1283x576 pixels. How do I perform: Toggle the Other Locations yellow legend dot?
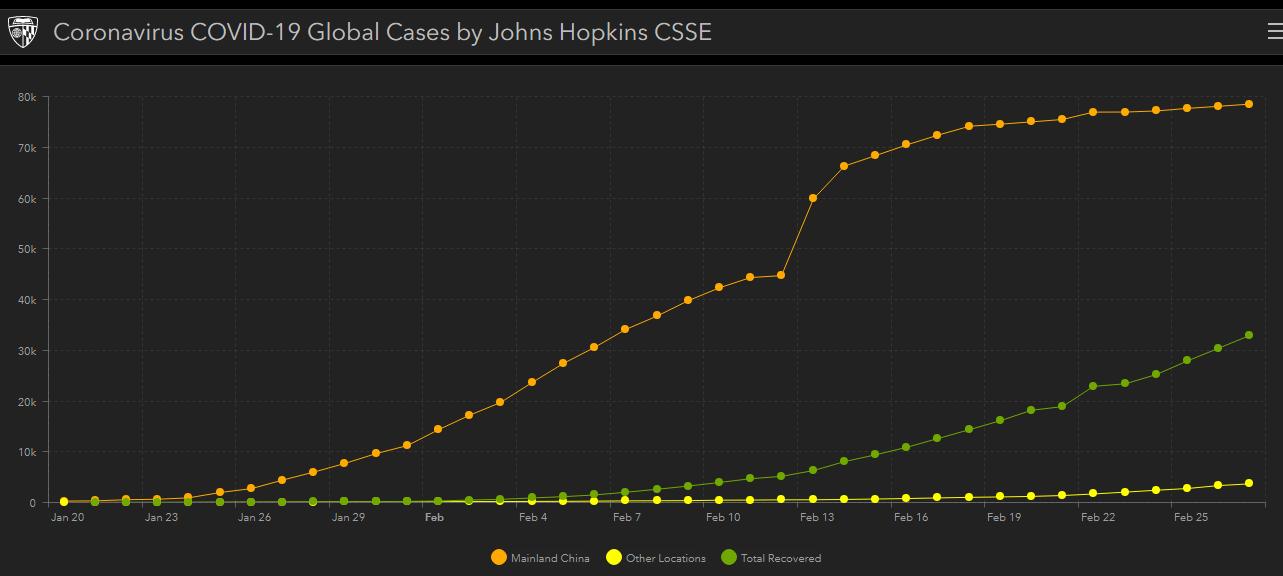tap(614, 558)
